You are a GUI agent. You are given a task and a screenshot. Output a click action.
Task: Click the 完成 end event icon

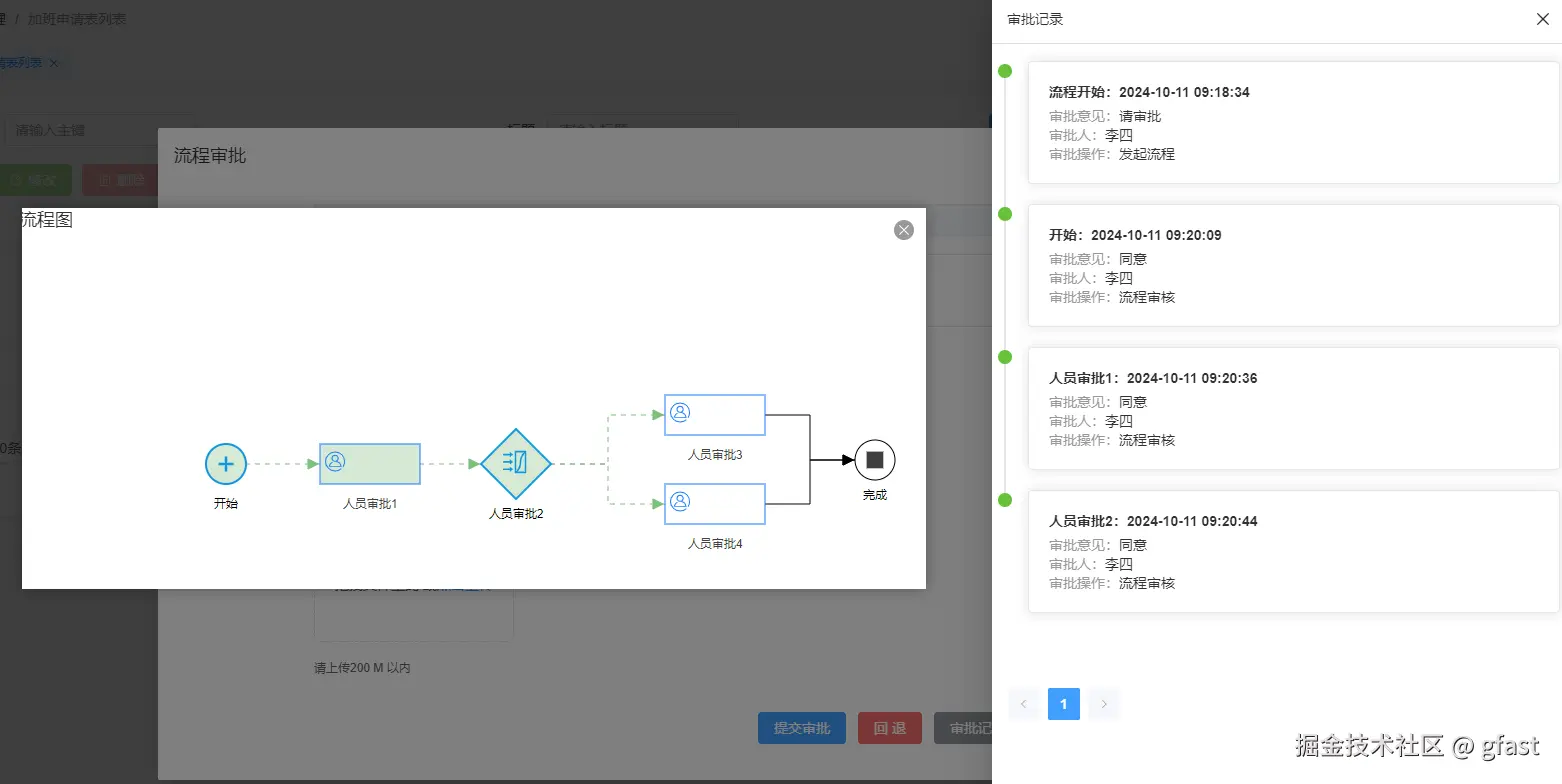click(x=875, y=460)
